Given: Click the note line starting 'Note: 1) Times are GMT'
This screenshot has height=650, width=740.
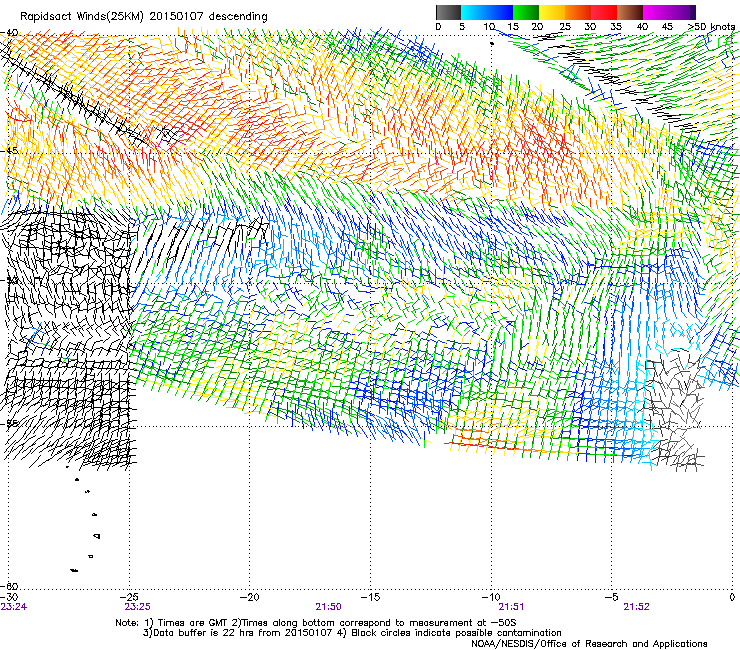Looking at the screenshot, I should (x=316, y=623).
